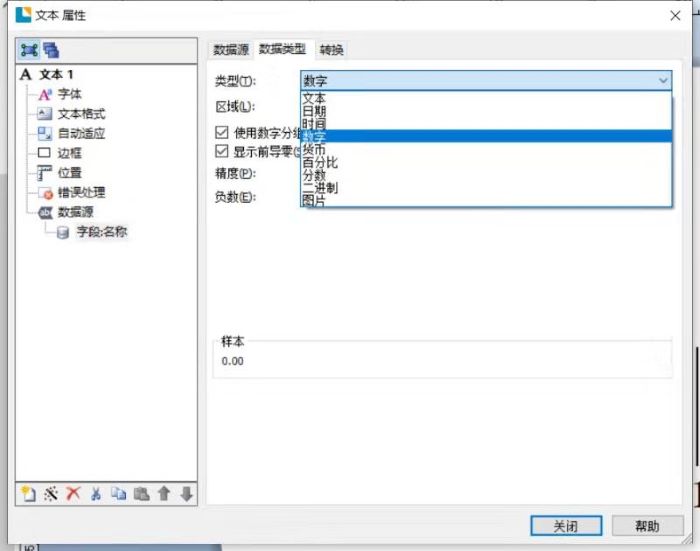Viewport: 700px width, 551px height.
Task: Click the 负数(E) label
Action: click(235, 196)
